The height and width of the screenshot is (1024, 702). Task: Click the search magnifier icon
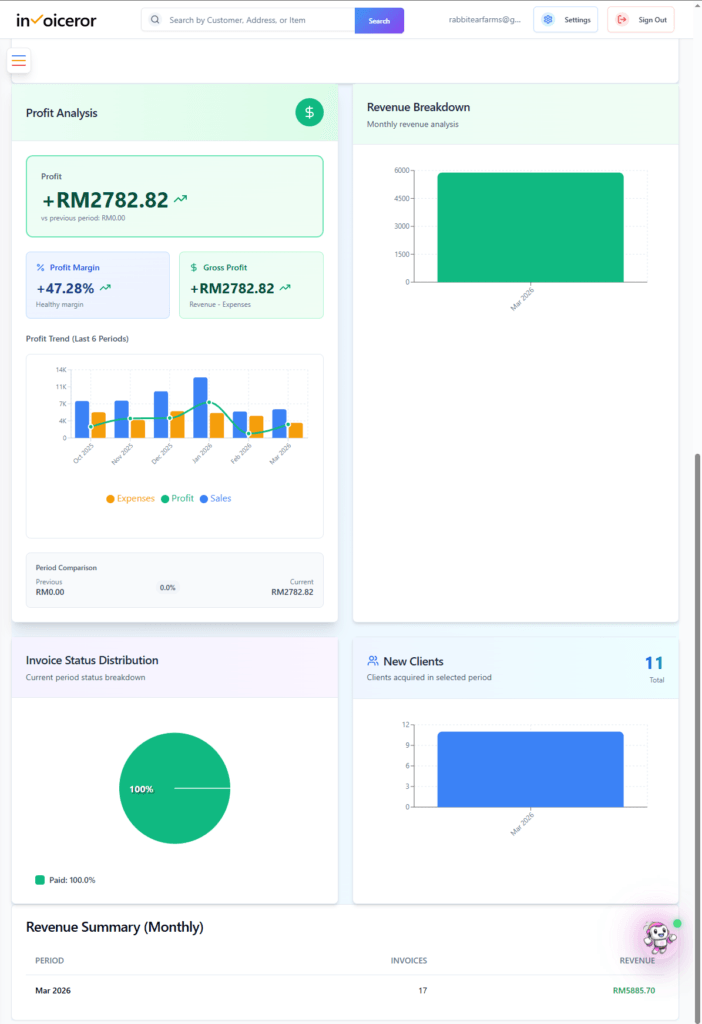155,20
